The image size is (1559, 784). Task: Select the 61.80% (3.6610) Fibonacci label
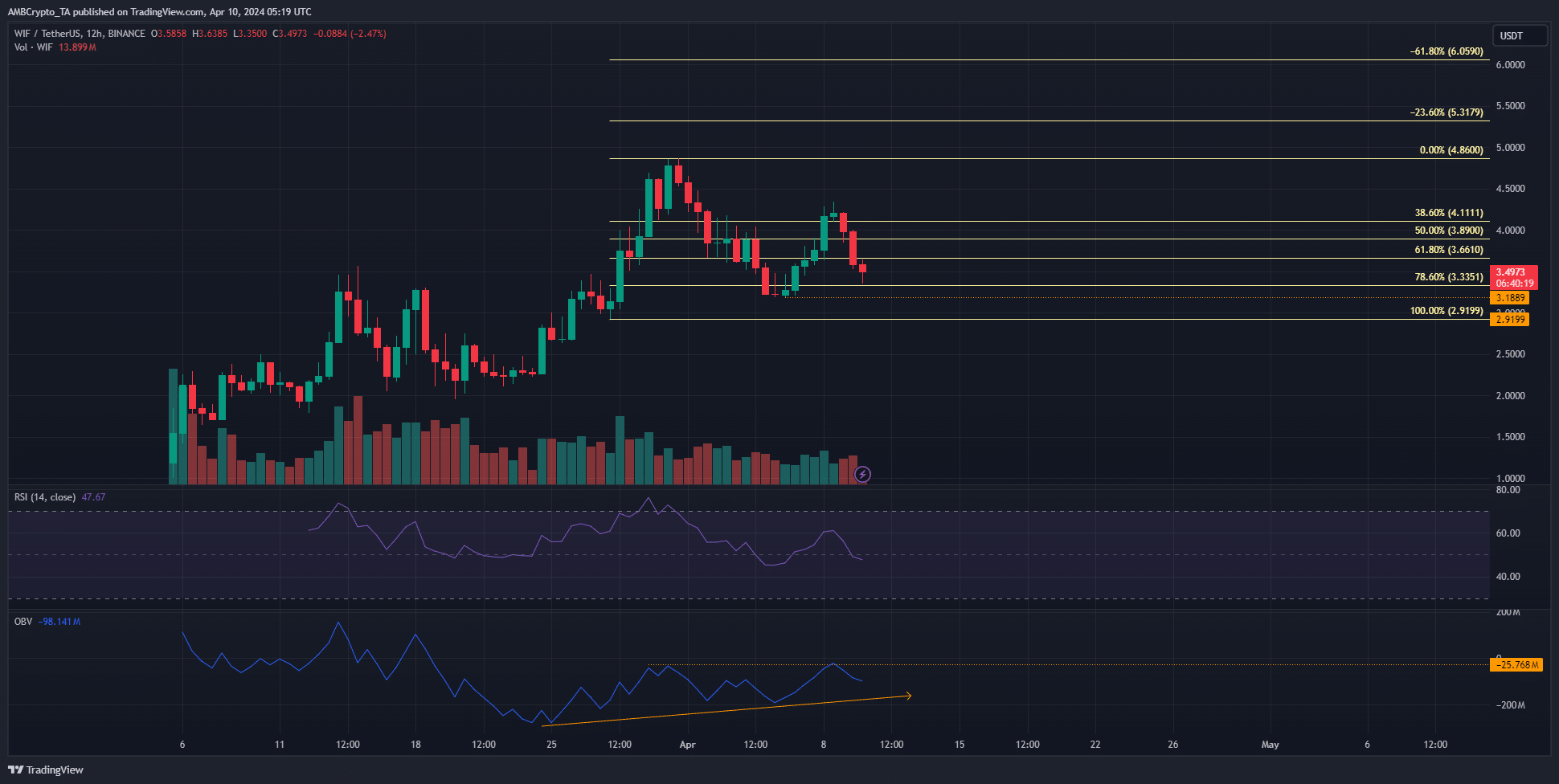click(x=1449, y=250)
